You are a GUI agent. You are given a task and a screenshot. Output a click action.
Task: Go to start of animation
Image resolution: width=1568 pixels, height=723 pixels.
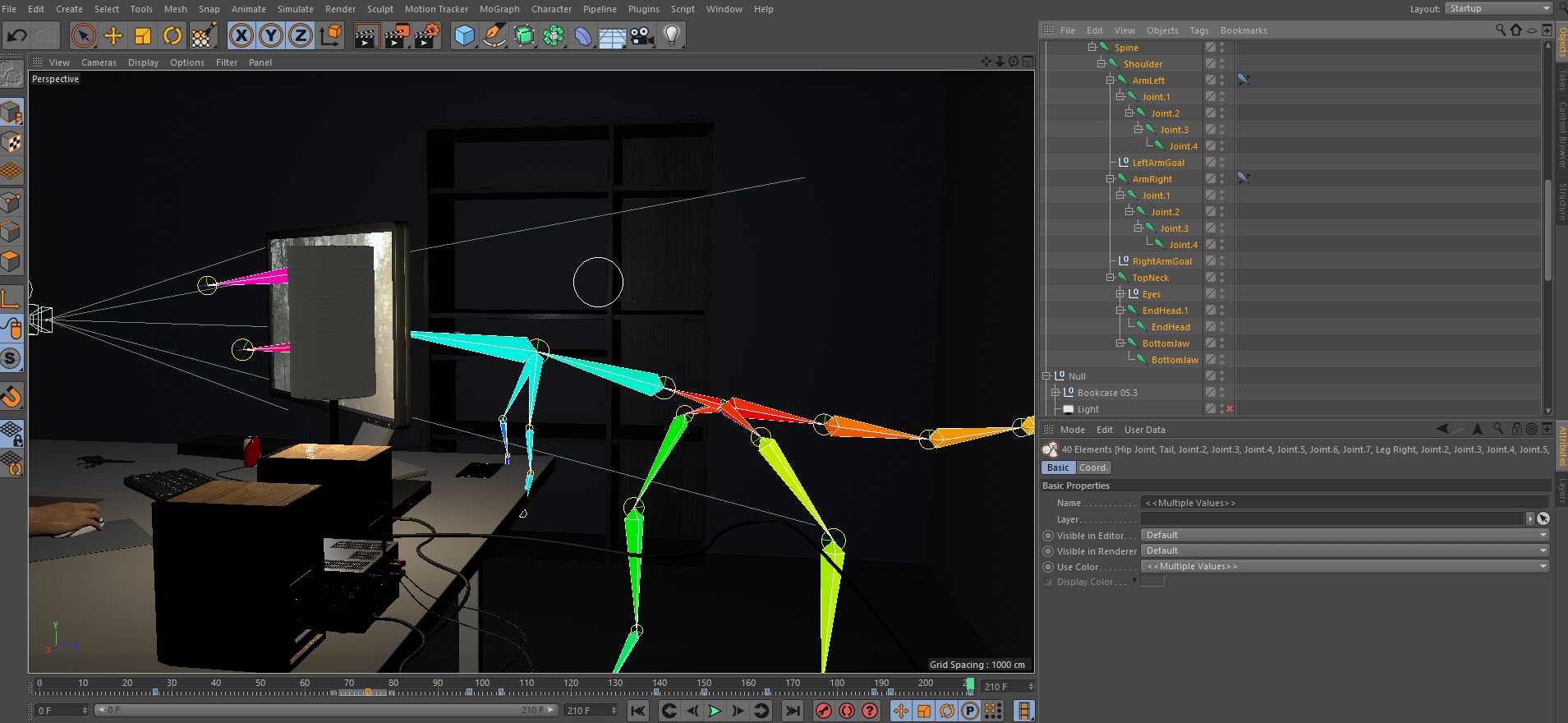click(638, 711)
